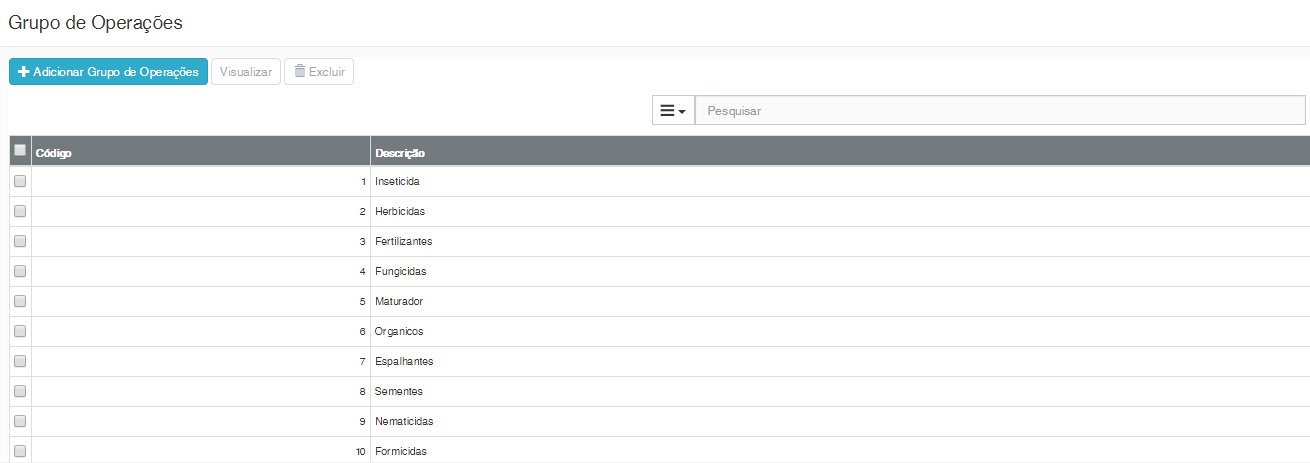The width and height of the screenshot is (1310, 463).
Task: Click the Inseticida description cell
Action: pyautogui.click(x=398, y=182)
